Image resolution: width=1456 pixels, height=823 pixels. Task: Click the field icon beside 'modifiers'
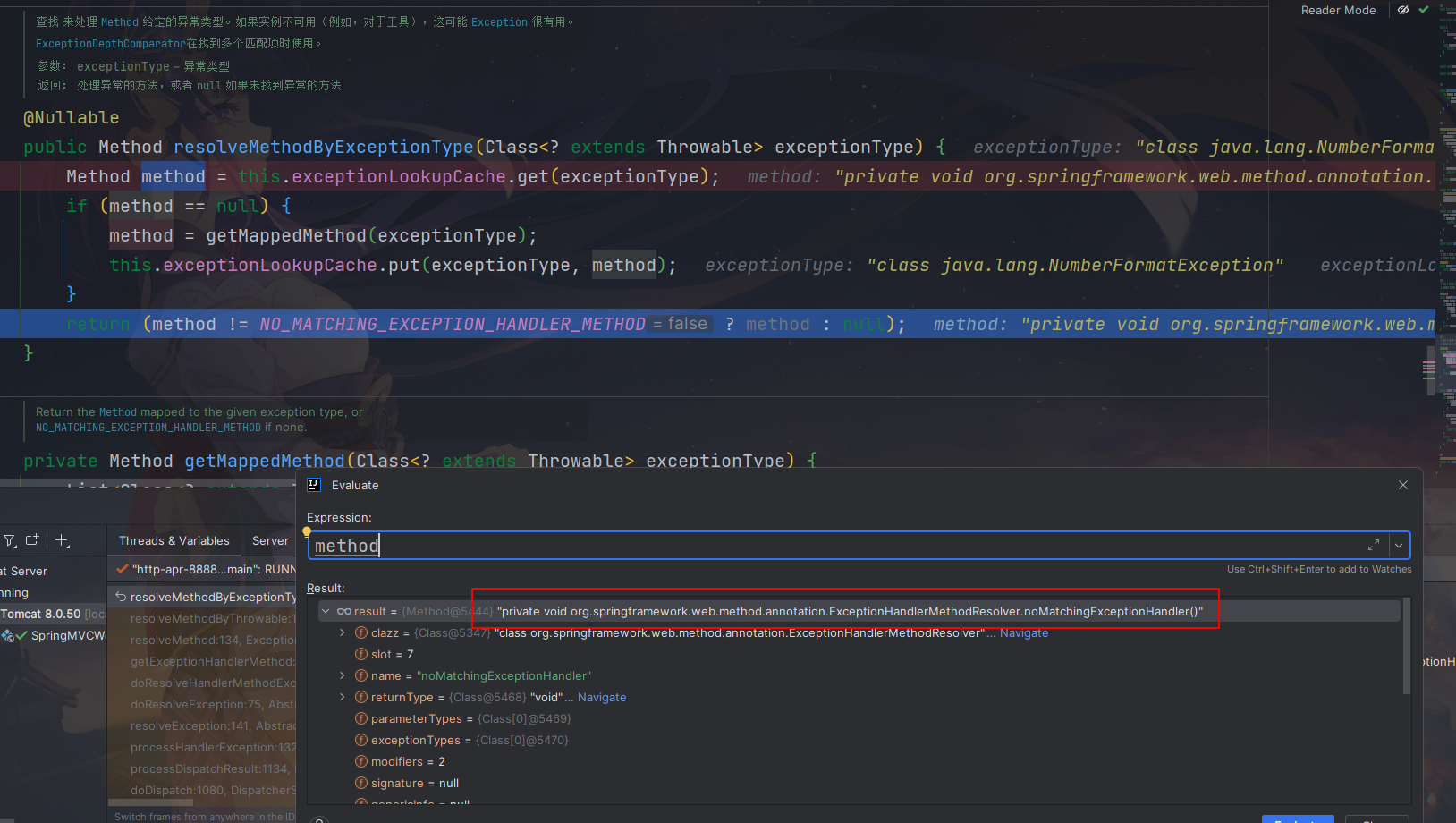(x=361, y=761)
